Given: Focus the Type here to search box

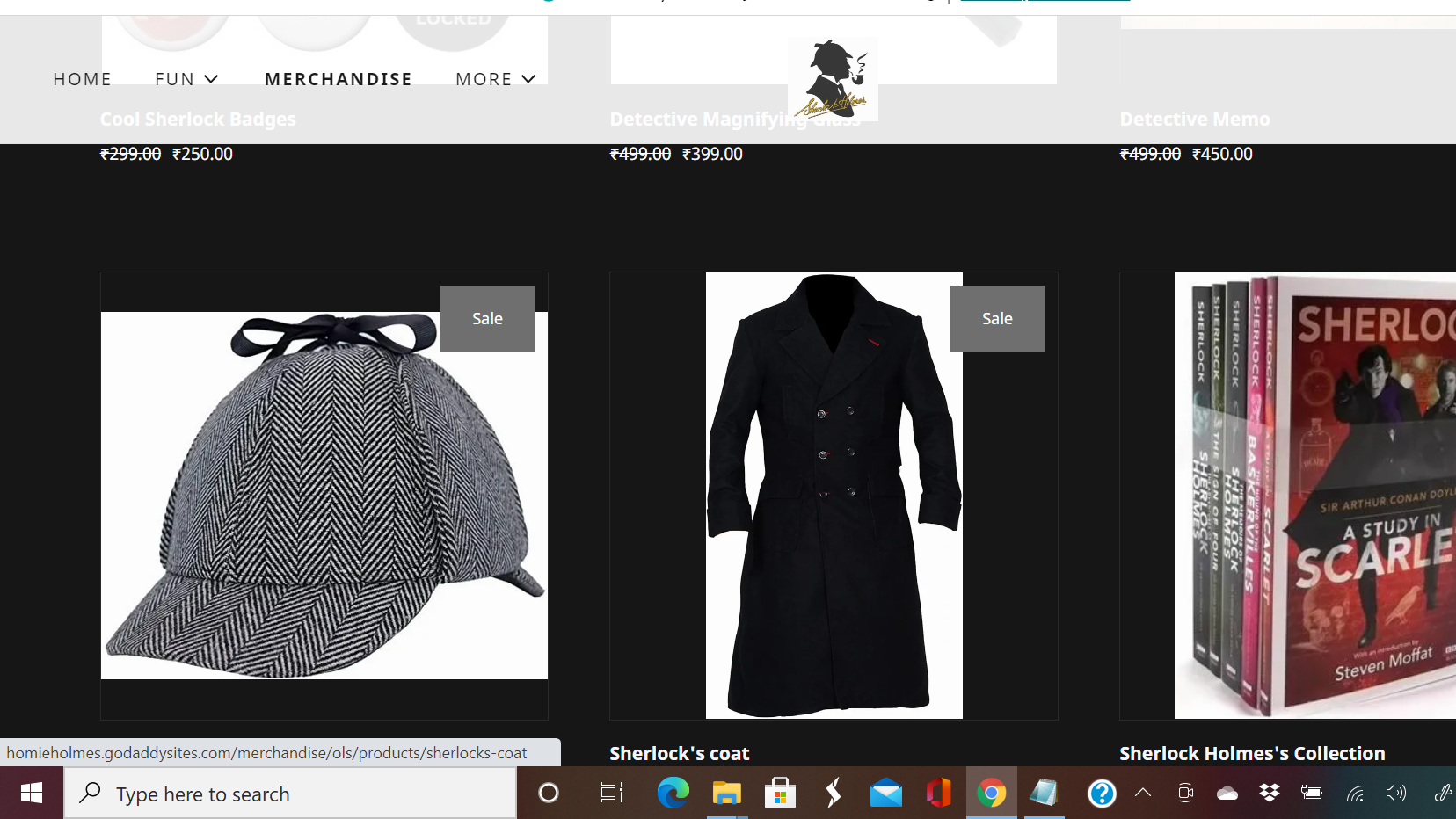Looking at the screenshot, I should click(290, 794).
